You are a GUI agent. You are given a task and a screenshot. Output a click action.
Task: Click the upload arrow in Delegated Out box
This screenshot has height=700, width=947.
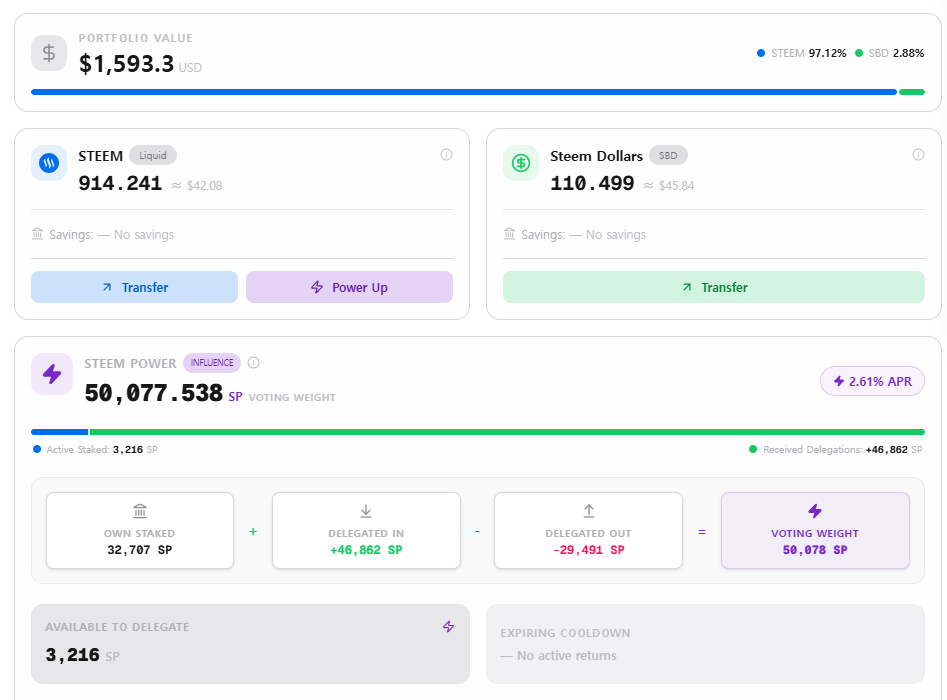click(589, 511)
